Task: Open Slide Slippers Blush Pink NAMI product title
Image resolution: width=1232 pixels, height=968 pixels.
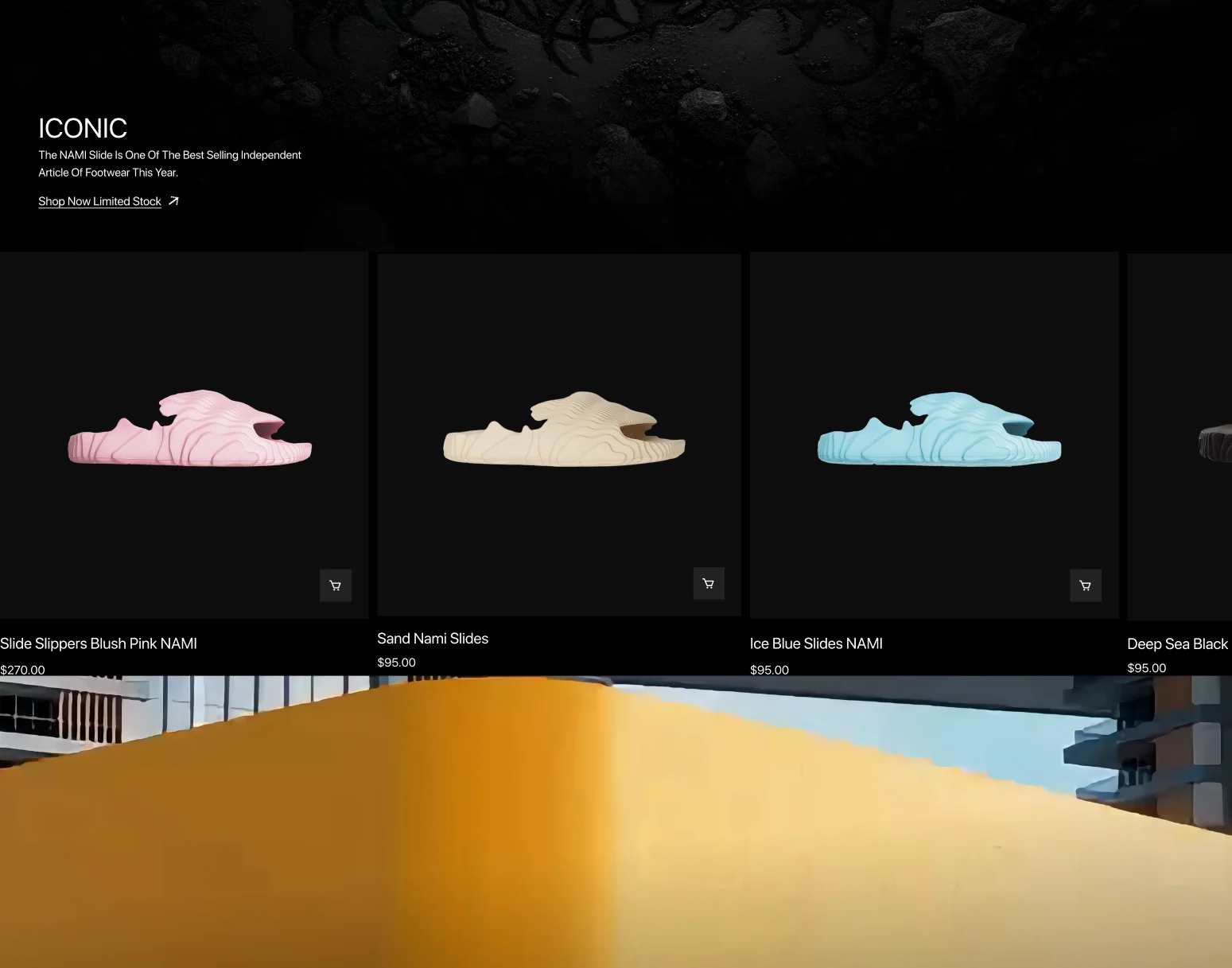Action: 99,643
